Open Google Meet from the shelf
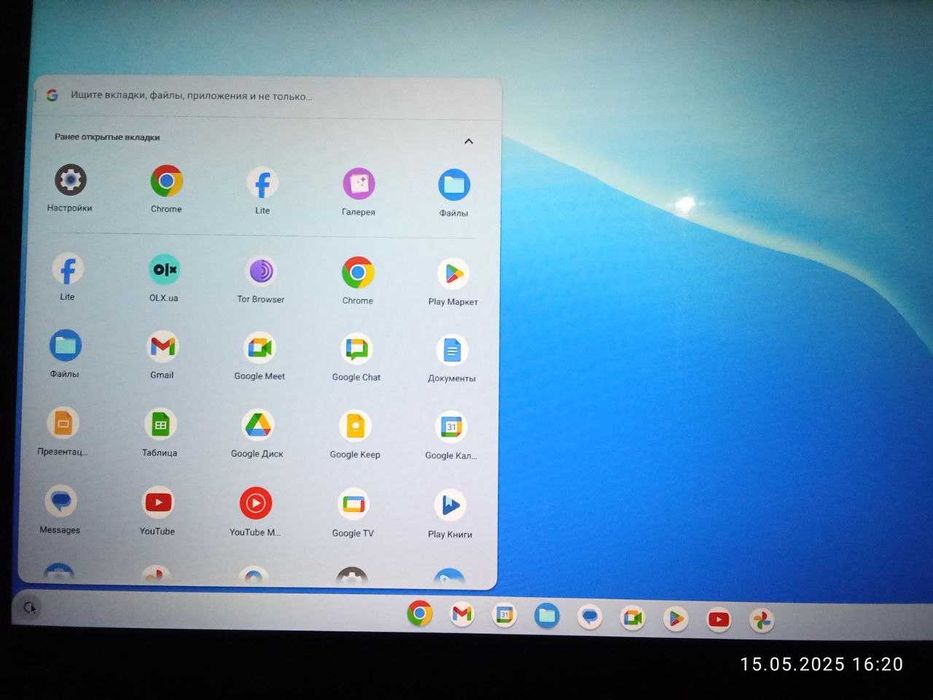This screenshot has width=933, height=700. pos(633,618)
